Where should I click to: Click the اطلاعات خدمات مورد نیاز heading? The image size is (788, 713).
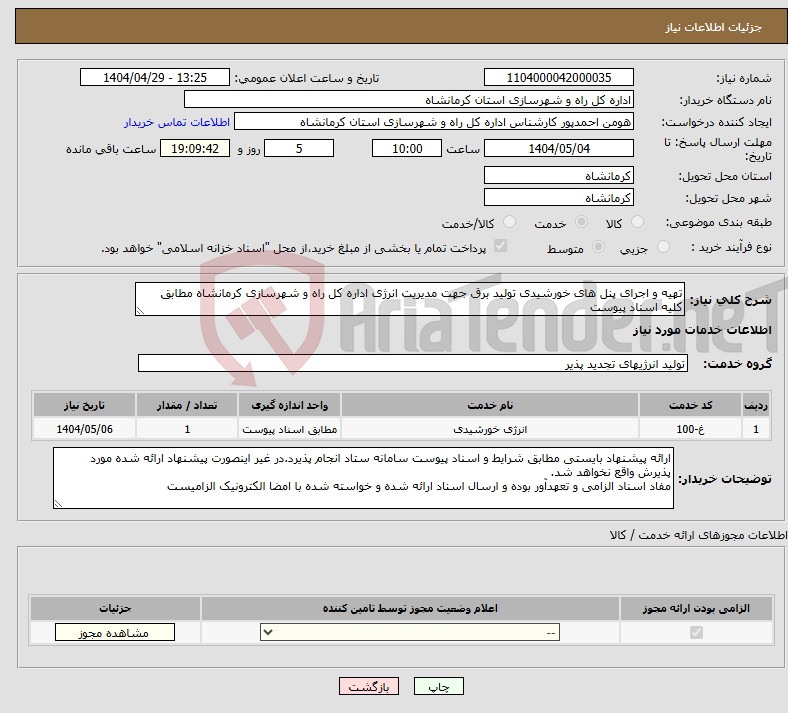click(702, 330)
